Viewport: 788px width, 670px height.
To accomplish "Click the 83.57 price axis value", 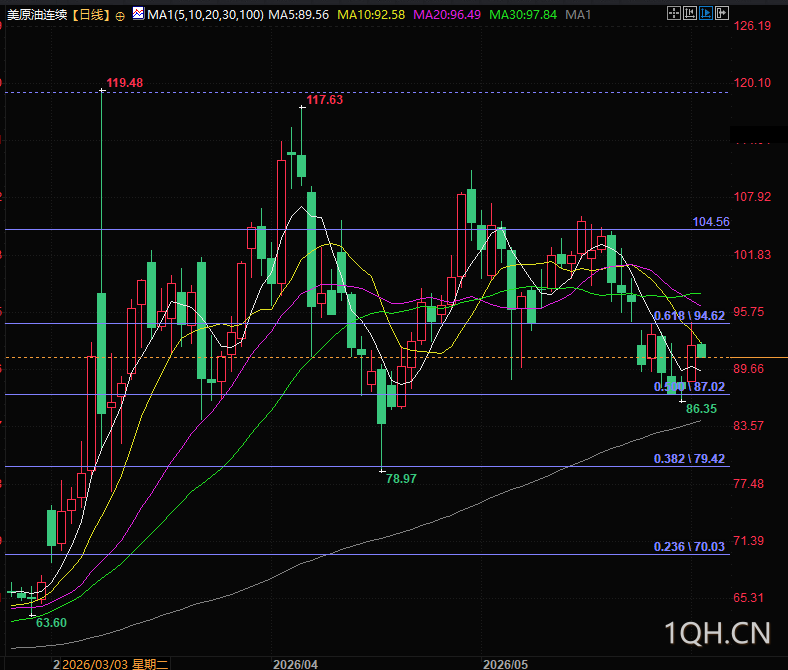I will (748, 426).
